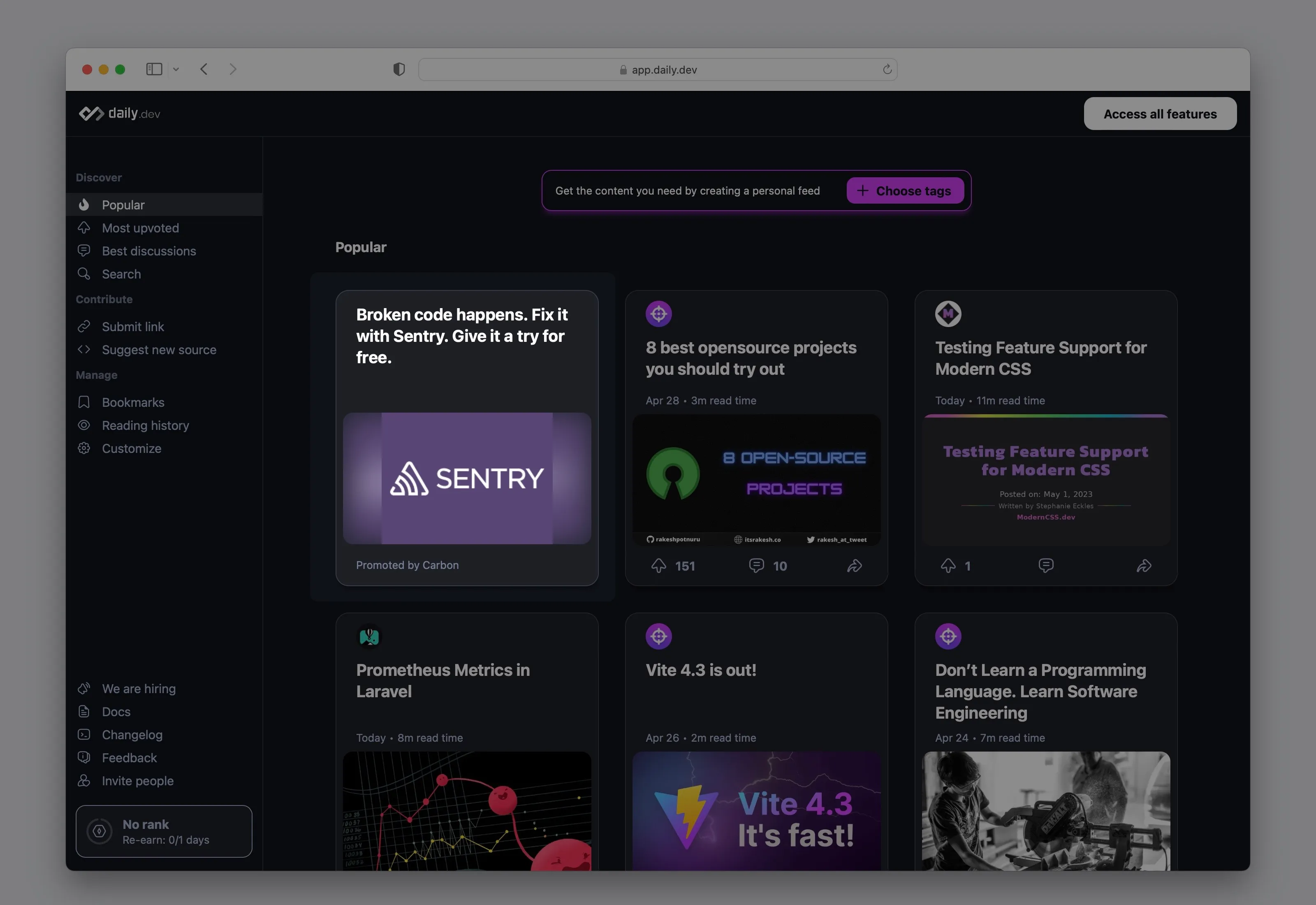Click source avatar on Prometheus Metrics card
Viewport: 1316px width, 905px height.
[x=370, y=636]
